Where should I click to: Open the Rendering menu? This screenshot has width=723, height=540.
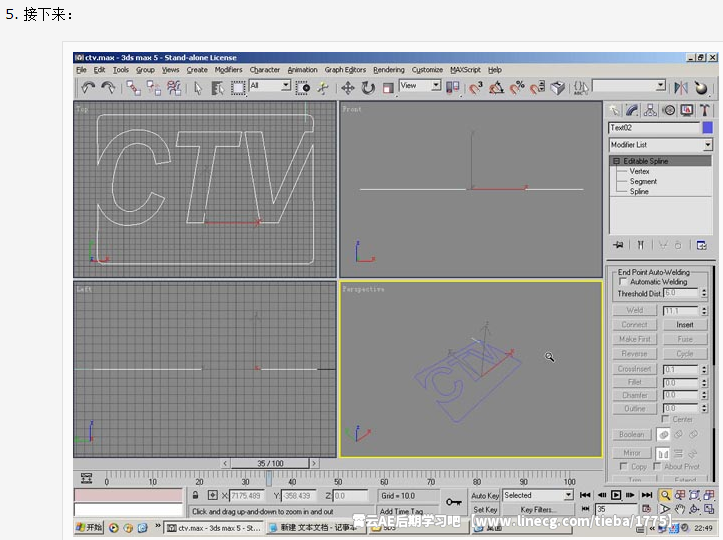coord(389,70)
